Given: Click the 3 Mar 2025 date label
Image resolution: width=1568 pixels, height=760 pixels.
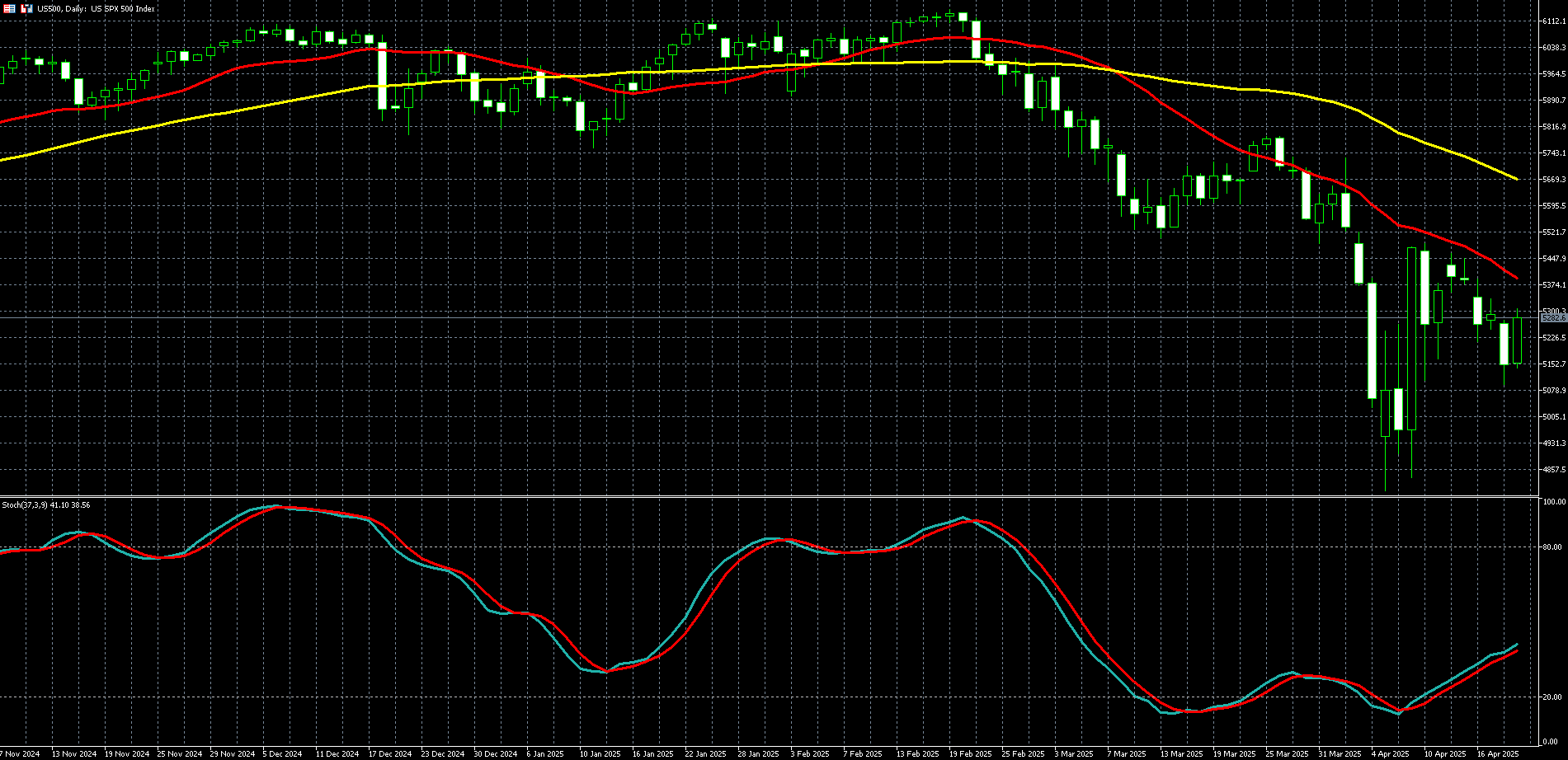Looking at the screenshot, I should [x=1074, y=753].
